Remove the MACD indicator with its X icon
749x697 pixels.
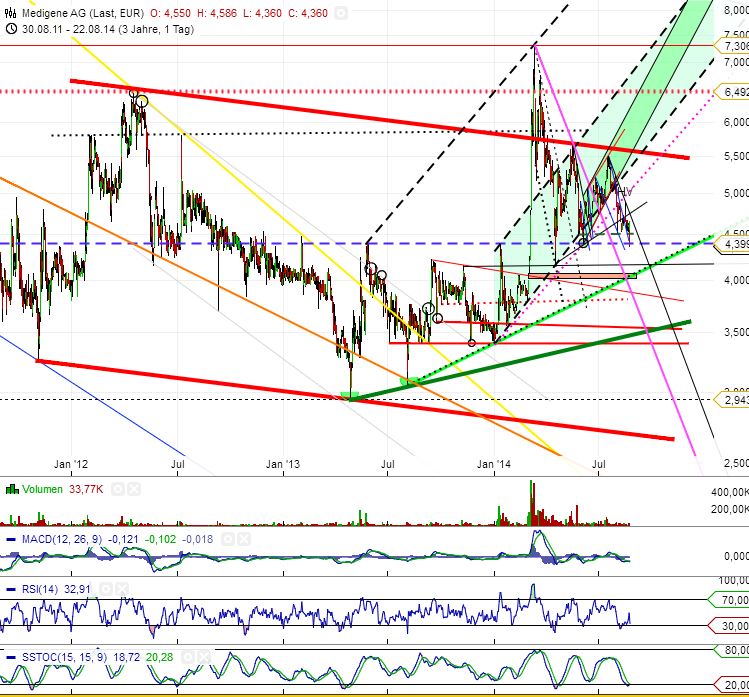coord(244,539)
